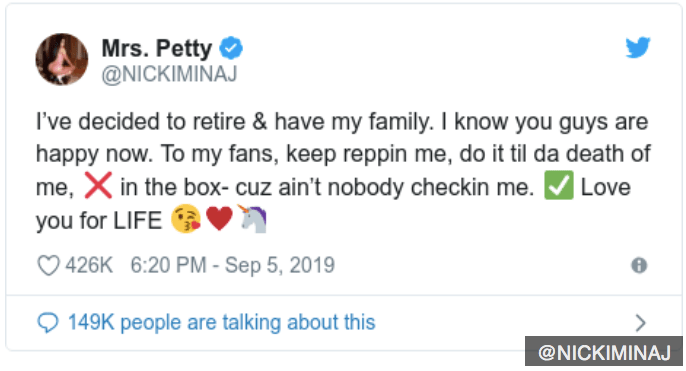
Task: Open the Mrs. Petty profile picture
Action: pyautogui.click(x=62, y=59)
